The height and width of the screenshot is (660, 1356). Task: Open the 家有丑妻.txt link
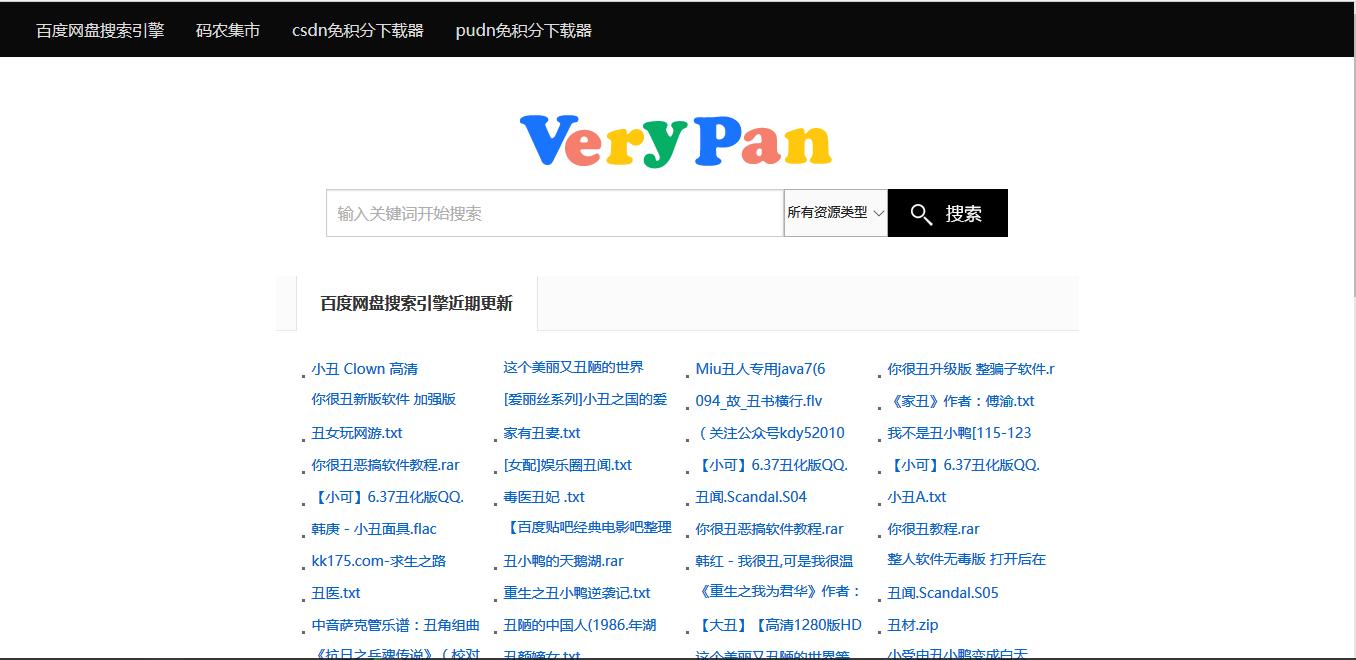point(542,433)
